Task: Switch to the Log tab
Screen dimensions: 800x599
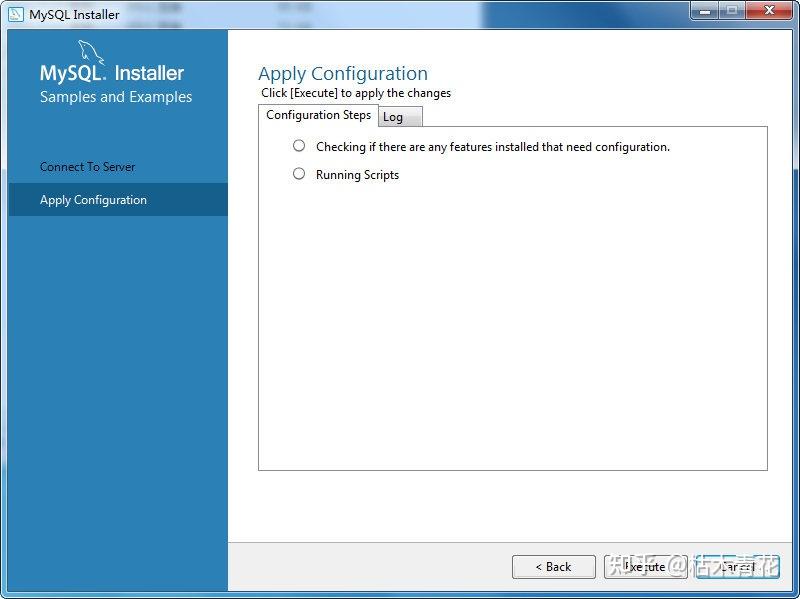Action: 400,117
